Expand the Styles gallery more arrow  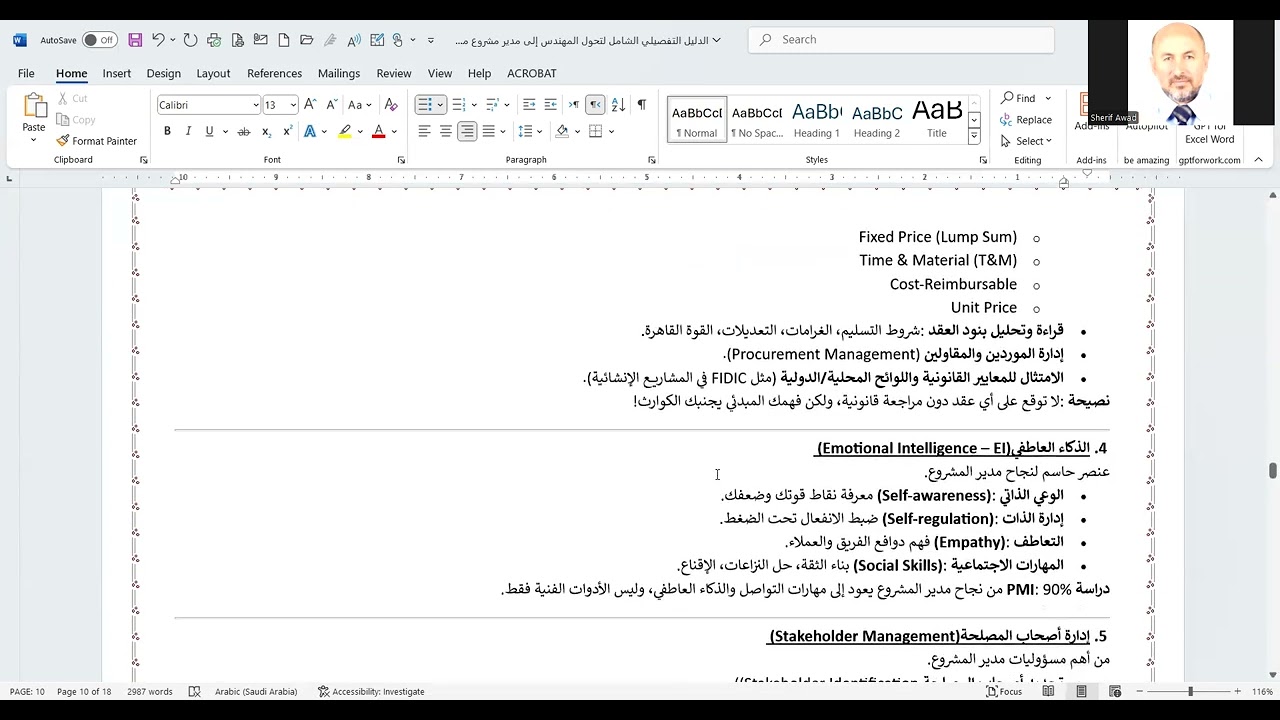tap(974, 137)
